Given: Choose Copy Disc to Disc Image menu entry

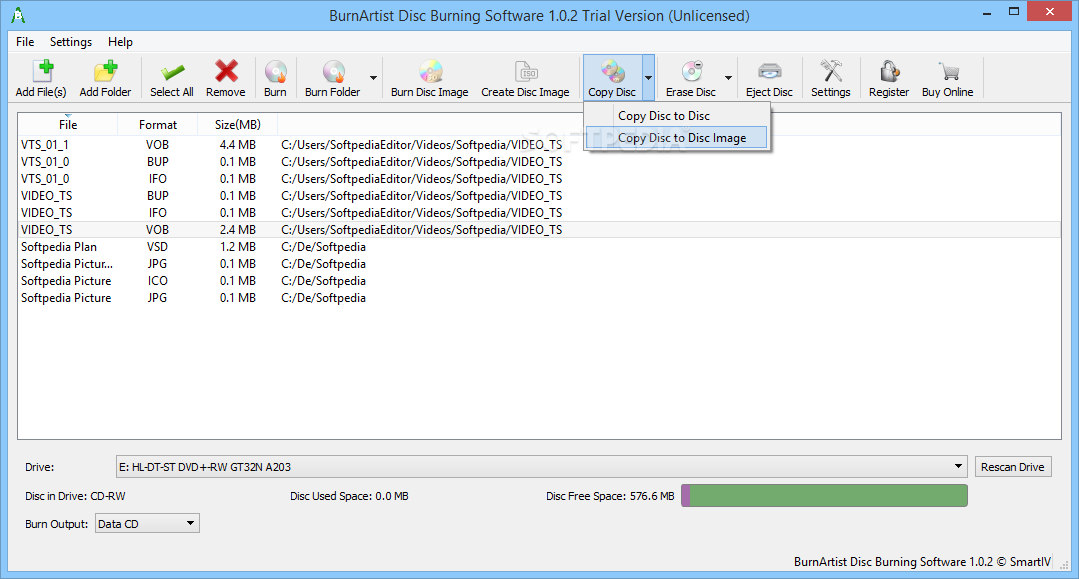Looking at the screenshot, I should point(677,138).
